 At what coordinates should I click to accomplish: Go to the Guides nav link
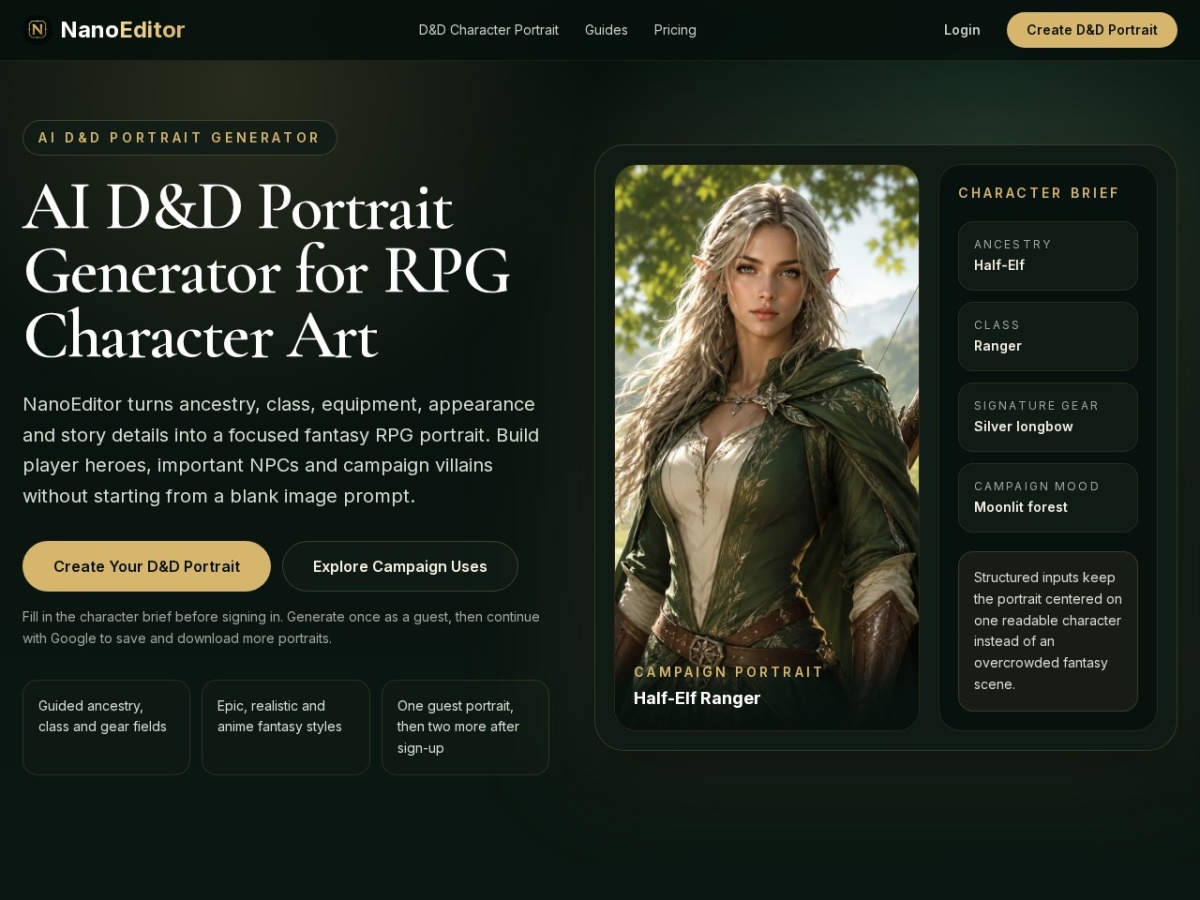pyautogui.click(x=606, y=30)
